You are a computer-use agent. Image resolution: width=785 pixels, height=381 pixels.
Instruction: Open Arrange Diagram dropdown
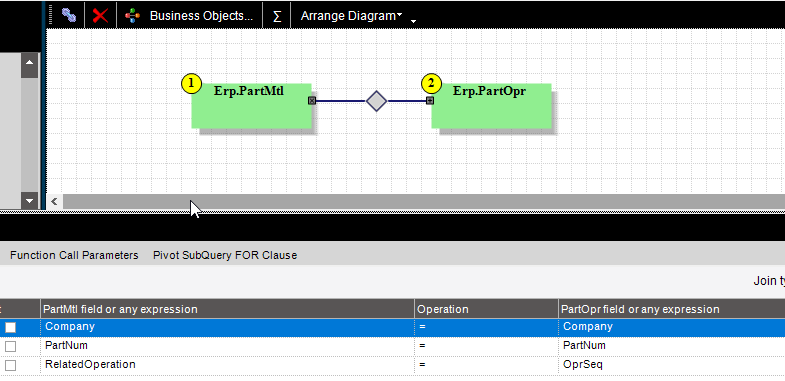tap(351, 16)
